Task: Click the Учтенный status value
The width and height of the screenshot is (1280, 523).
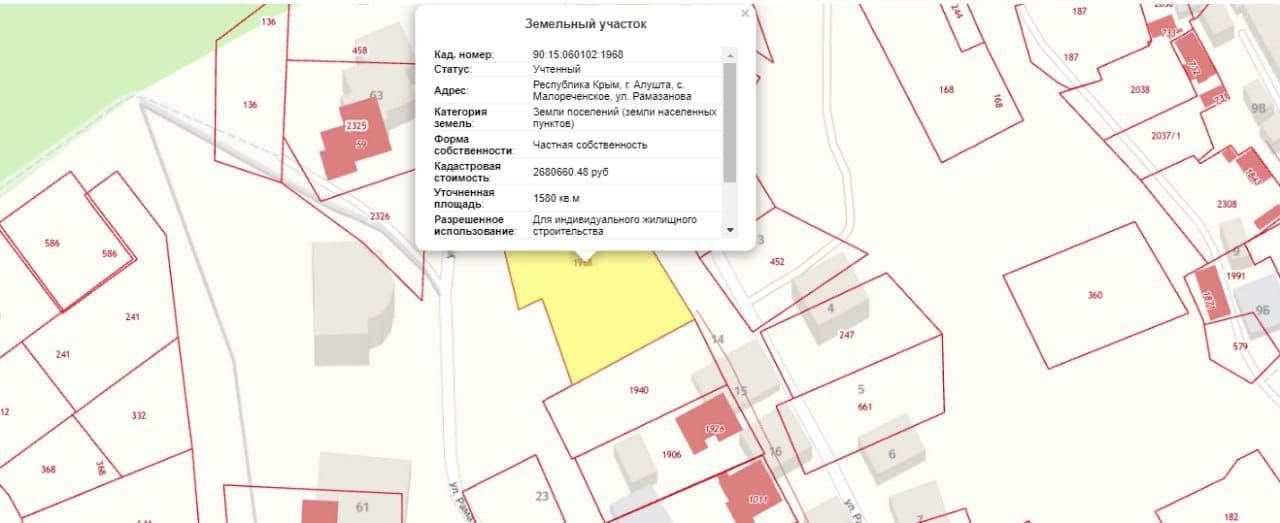Action: pyautogui.click(x=557, y=69)
